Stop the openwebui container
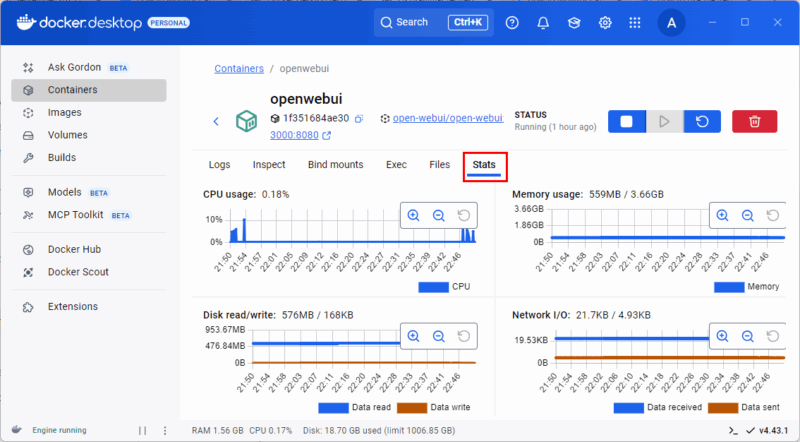Viewport: 800px width, 442px height. [627, 121]
